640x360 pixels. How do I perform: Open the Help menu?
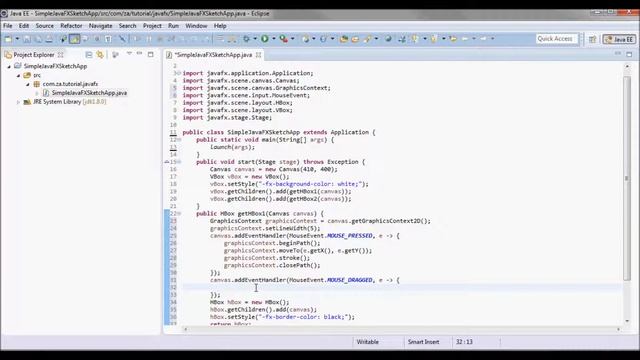click(220, 26)
